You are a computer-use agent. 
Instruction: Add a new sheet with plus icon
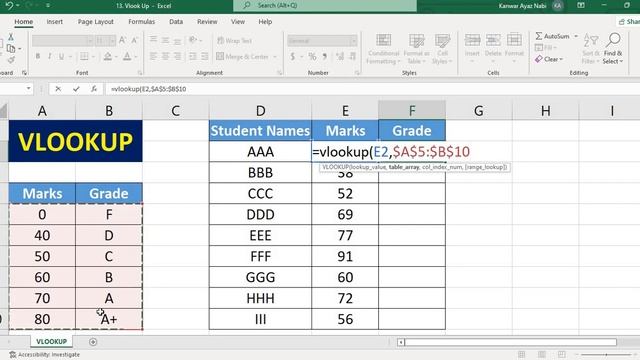pyautogui.click(x=93, y=342)
